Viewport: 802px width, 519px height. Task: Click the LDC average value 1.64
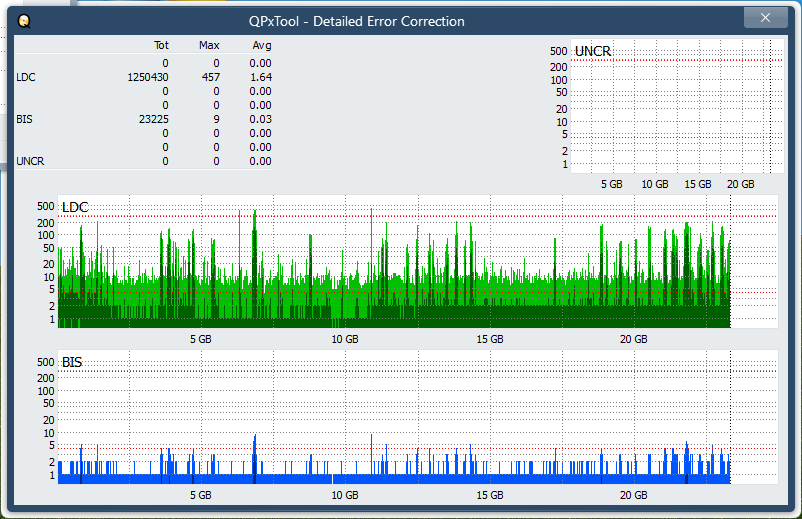(261, 77)
